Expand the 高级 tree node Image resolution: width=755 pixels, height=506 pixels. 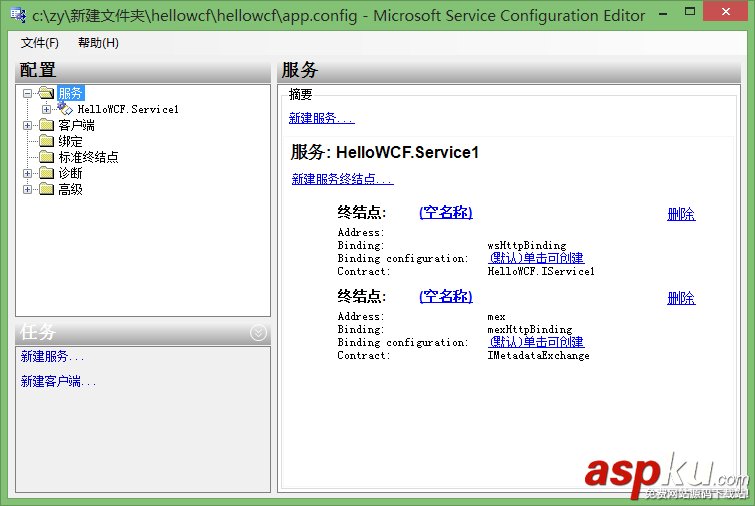point(27,190)
